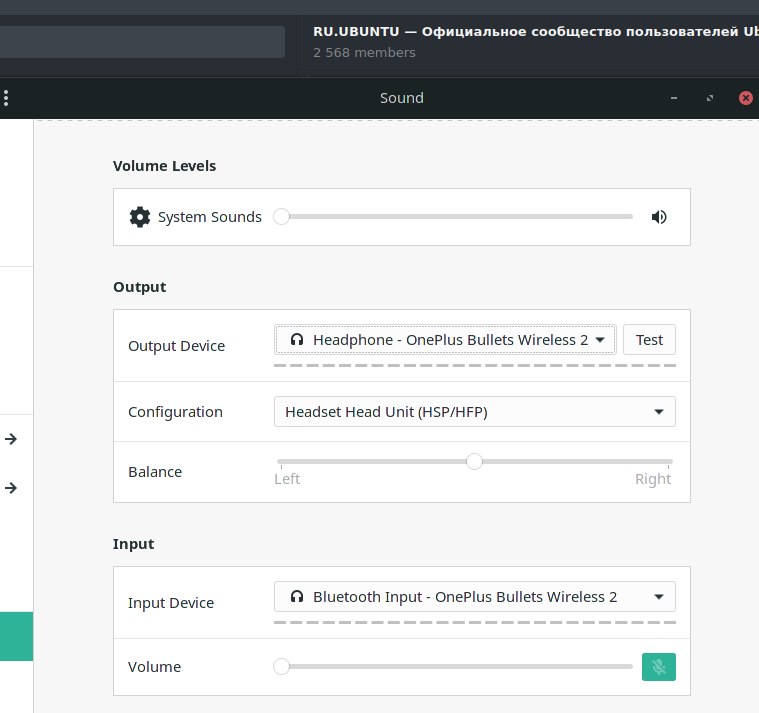The height and width of the screenshot is (713, 759).
Task: Click the Right balance label
Action: point(653,479)
